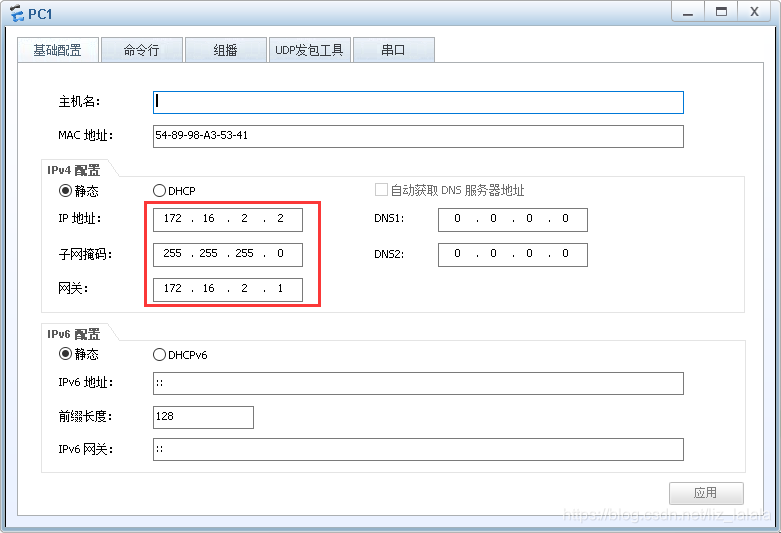This screenshot has height=533, width=781.
Task: Select the IPv4 静态 radio button
Action: 65,191
